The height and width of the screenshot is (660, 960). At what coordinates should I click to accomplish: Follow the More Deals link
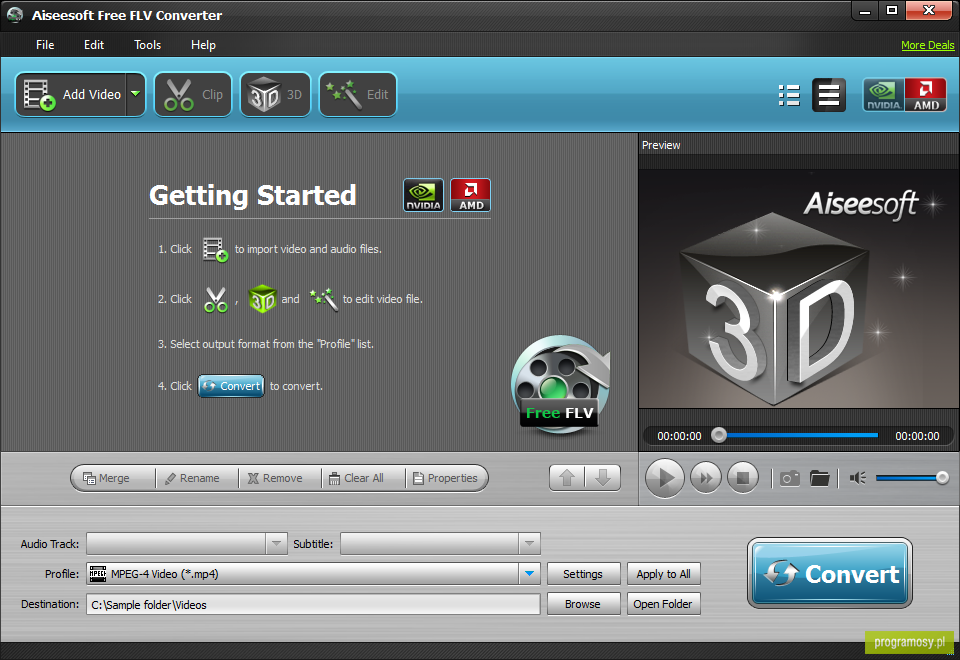click(x=928, y=45)
